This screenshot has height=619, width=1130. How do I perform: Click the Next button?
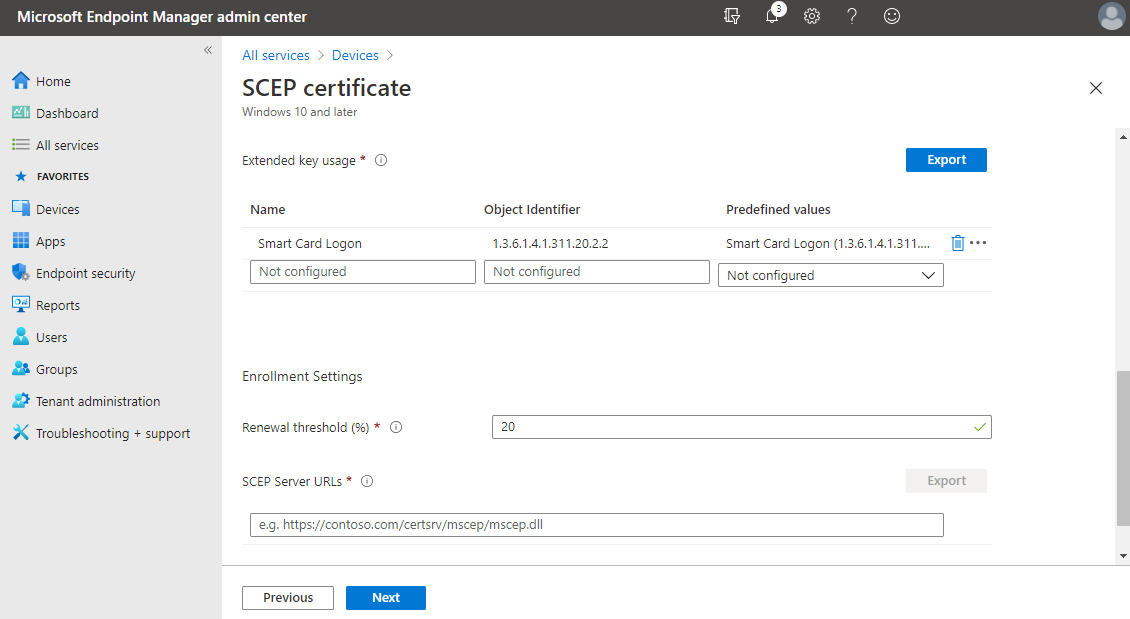[x=385, y=597]
